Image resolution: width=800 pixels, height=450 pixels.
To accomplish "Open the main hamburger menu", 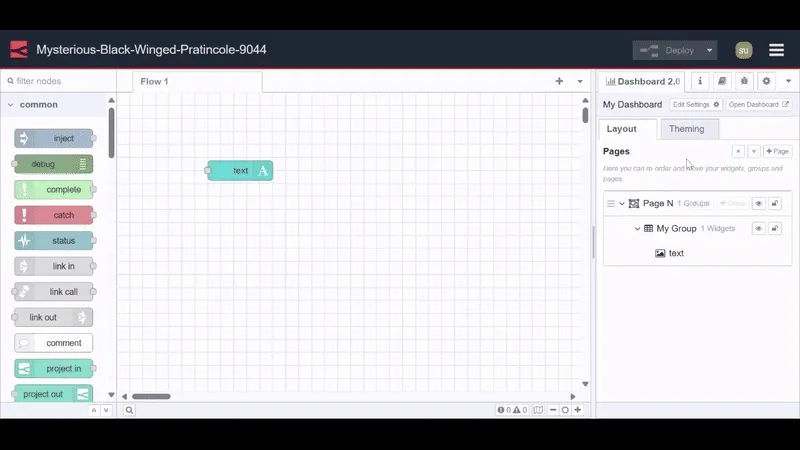I will pyautogui.click(x=776, y=50).
